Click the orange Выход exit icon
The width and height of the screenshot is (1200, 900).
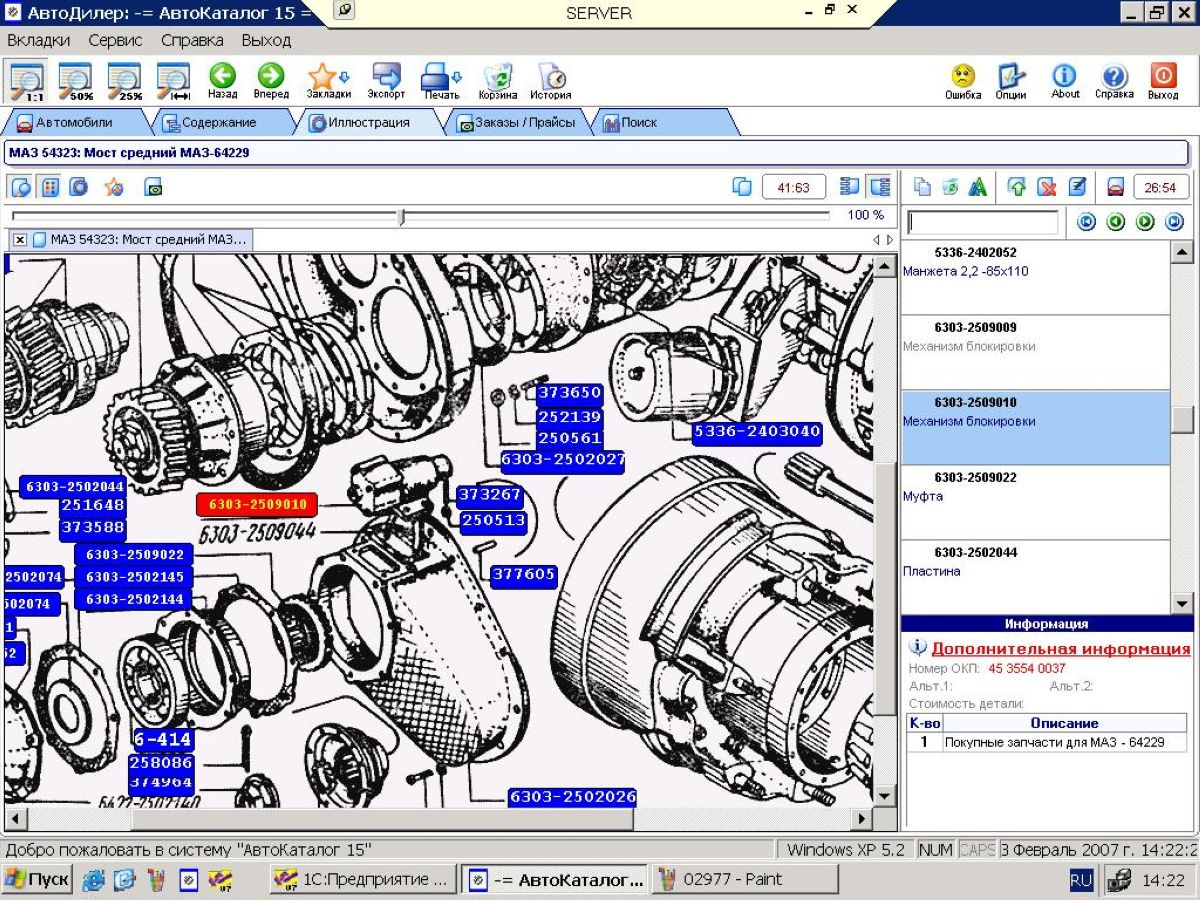1163,80
